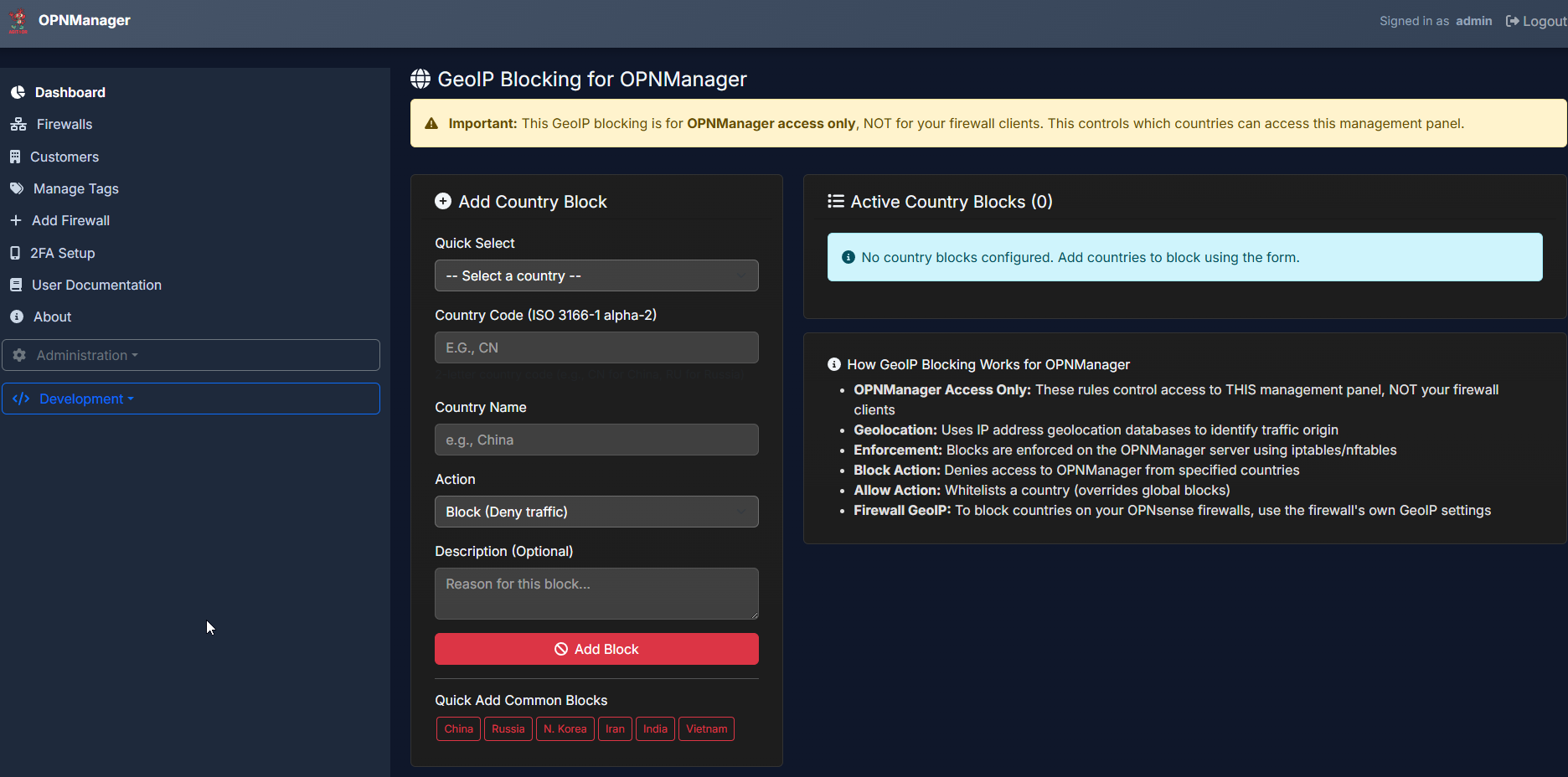Click into the Description textarea
This screenshot has width=1568, height=777.
tap(596, 594)
